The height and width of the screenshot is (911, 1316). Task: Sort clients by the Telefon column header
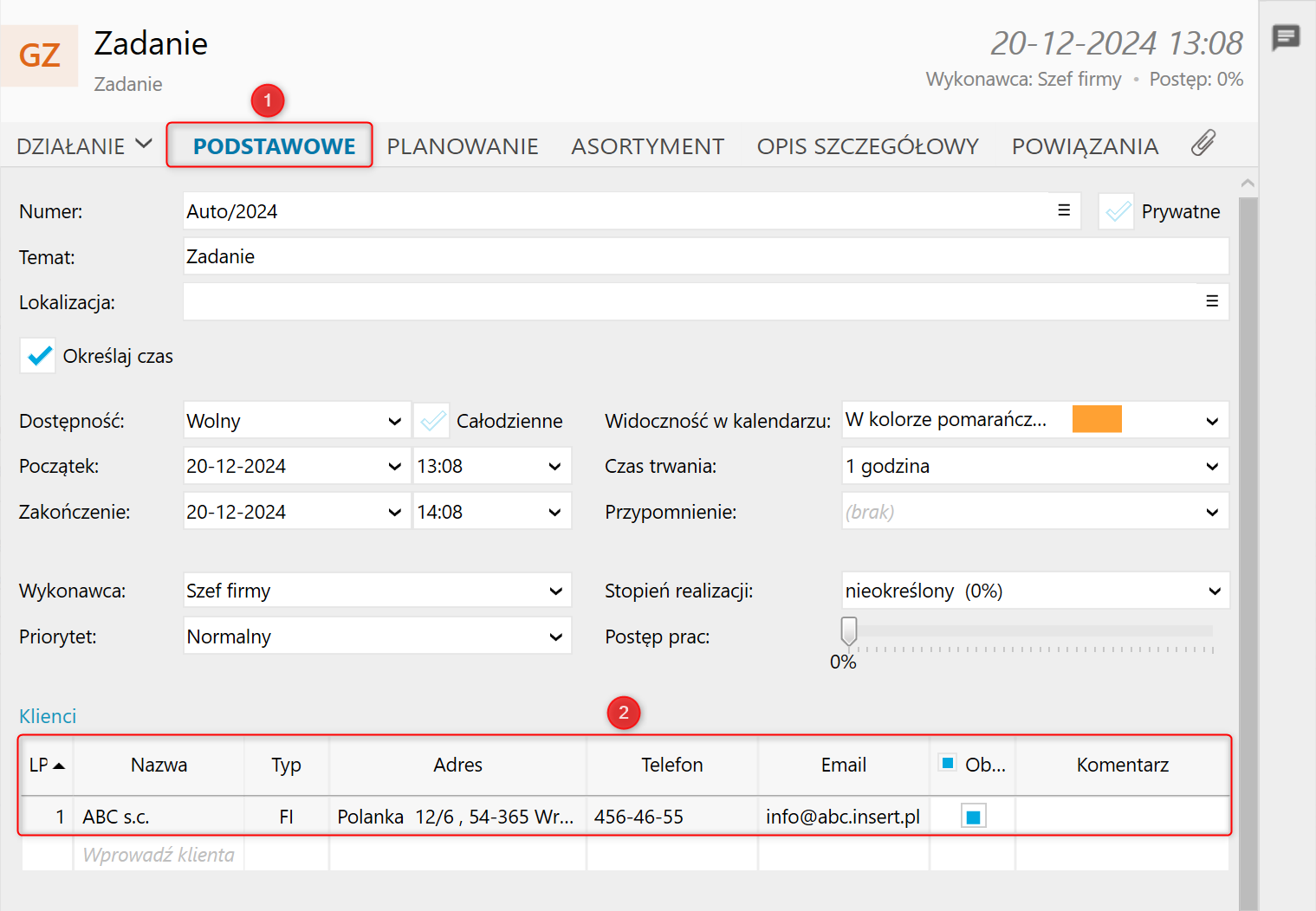pos(671,766)
